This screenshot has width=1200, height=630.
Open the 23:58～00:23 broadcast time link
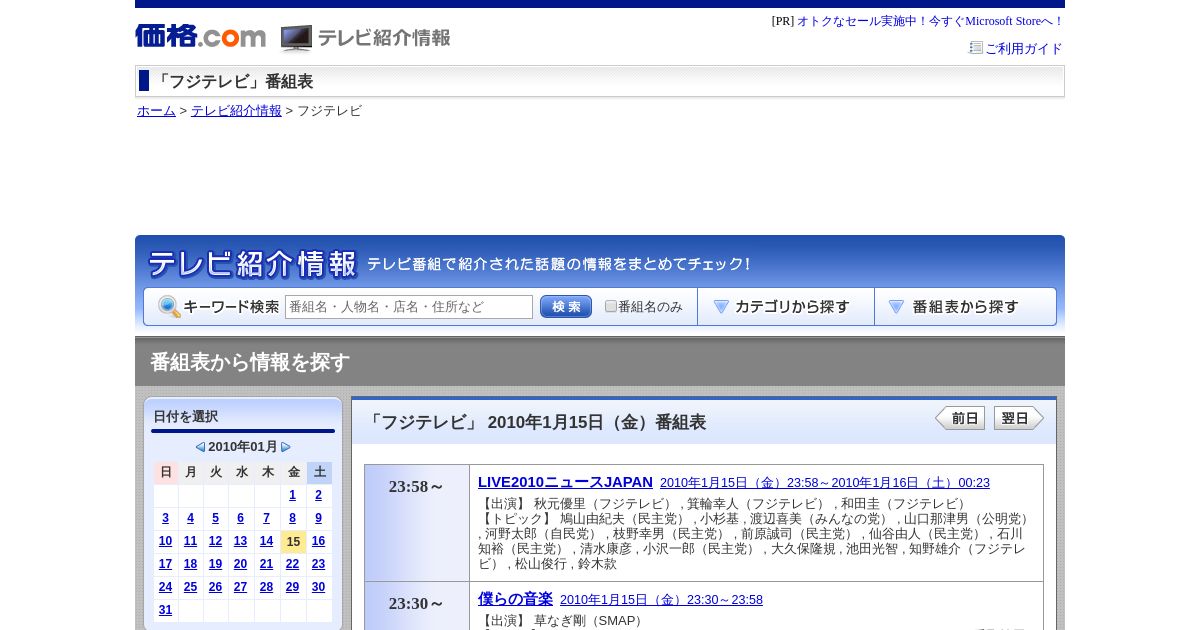click(825, 483)
